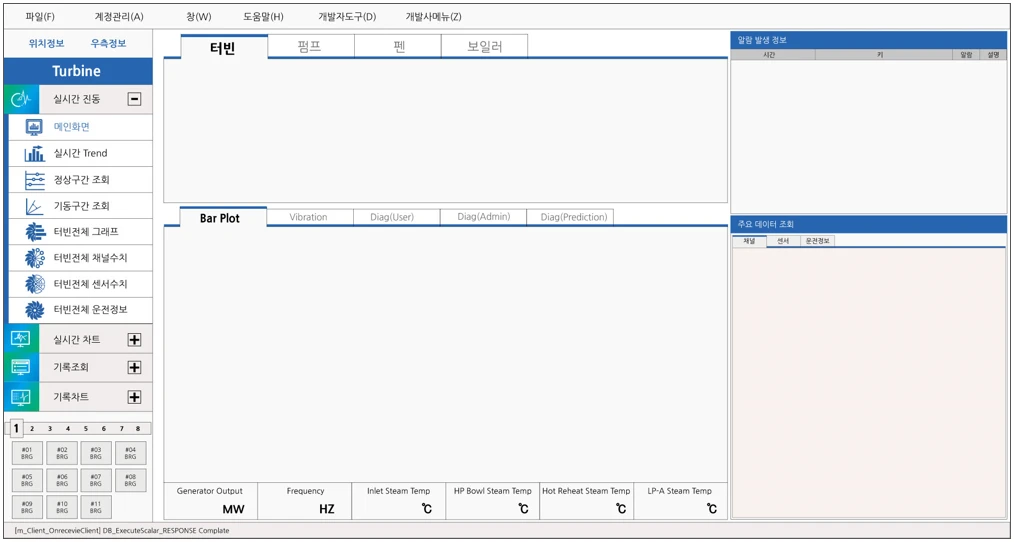Open 터빈전체 센서수치 in the sidebar

point(80,284)
